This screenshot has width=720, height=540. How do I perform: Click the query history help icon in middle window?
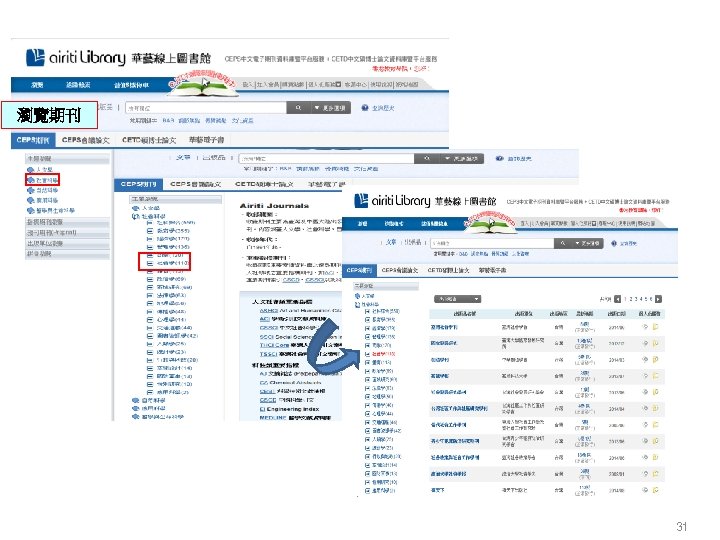click(x=499, y=158)
